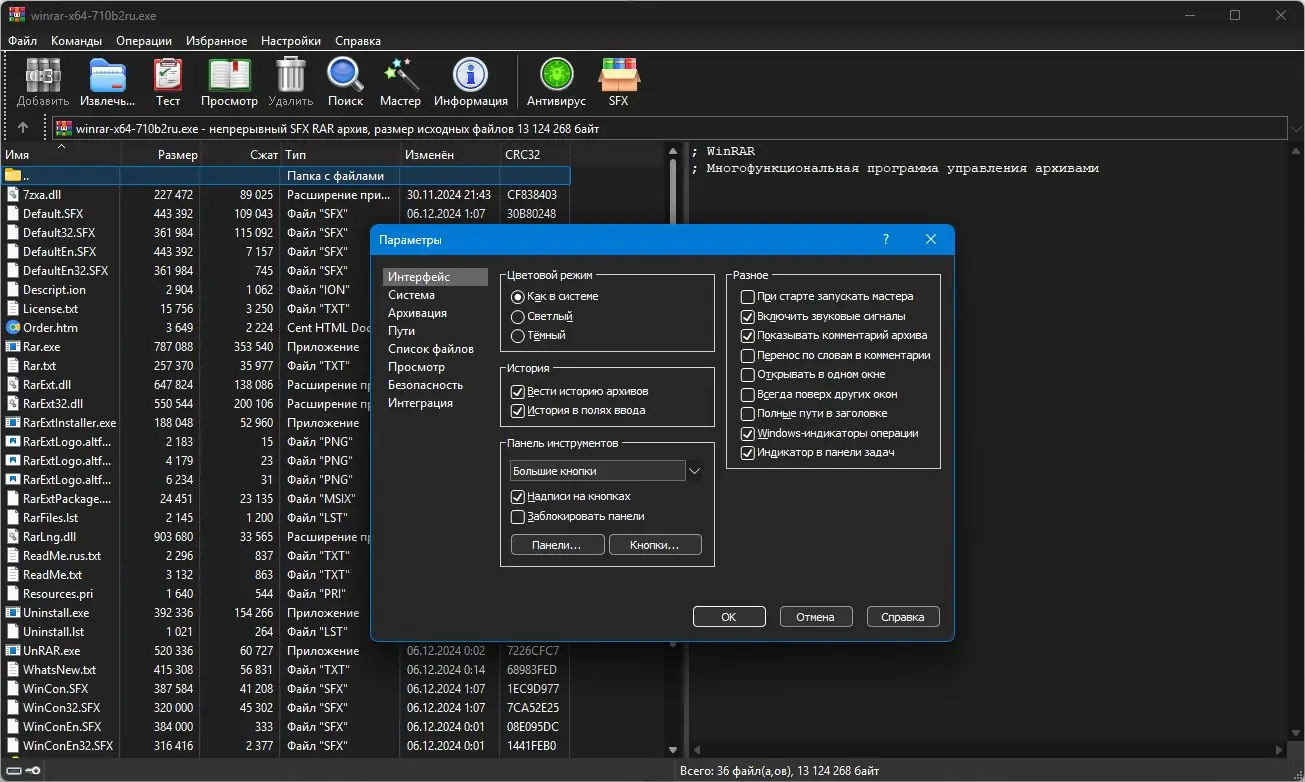Open the Операции menu

pyautogui.click(x=144, y=41)
